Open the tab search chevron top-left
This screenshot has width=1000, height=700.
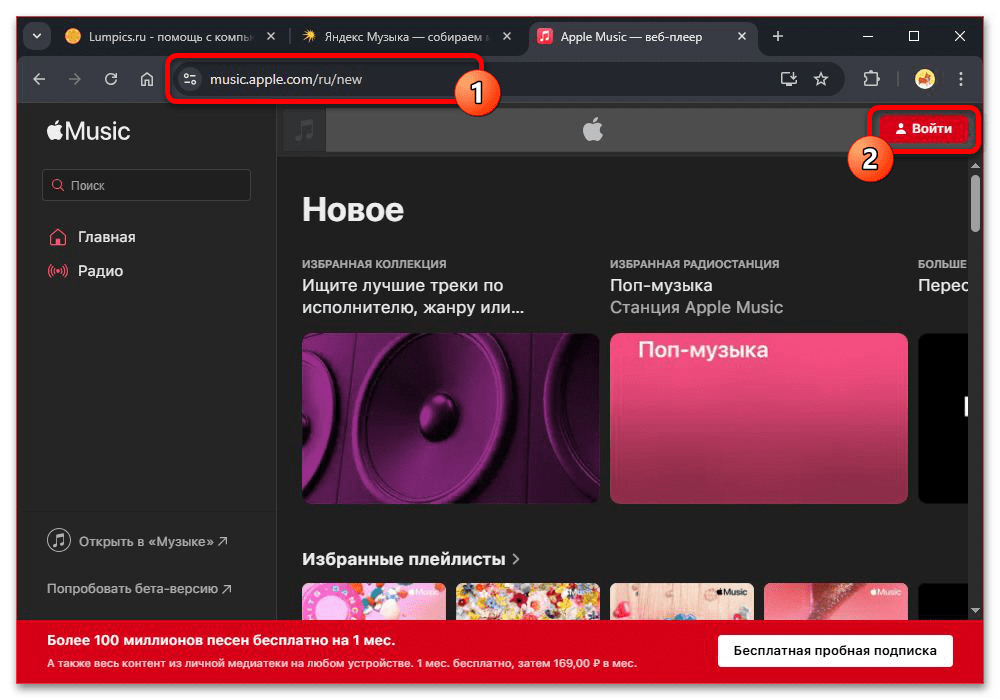pyautogui.click(x=36, y=36)
